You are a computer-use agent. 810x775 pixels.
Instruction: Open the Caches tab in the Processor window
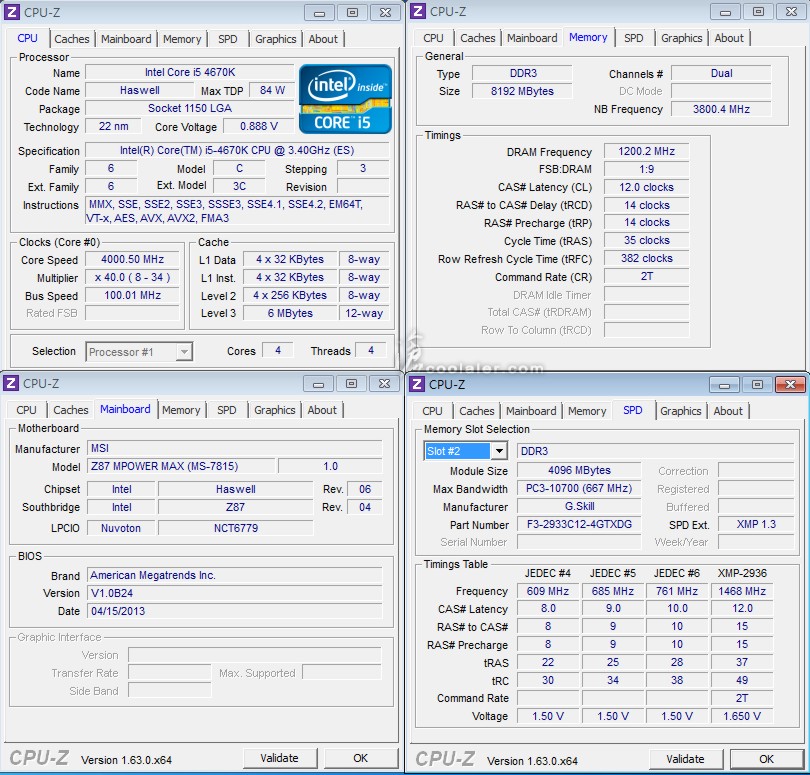pos(71,39)
